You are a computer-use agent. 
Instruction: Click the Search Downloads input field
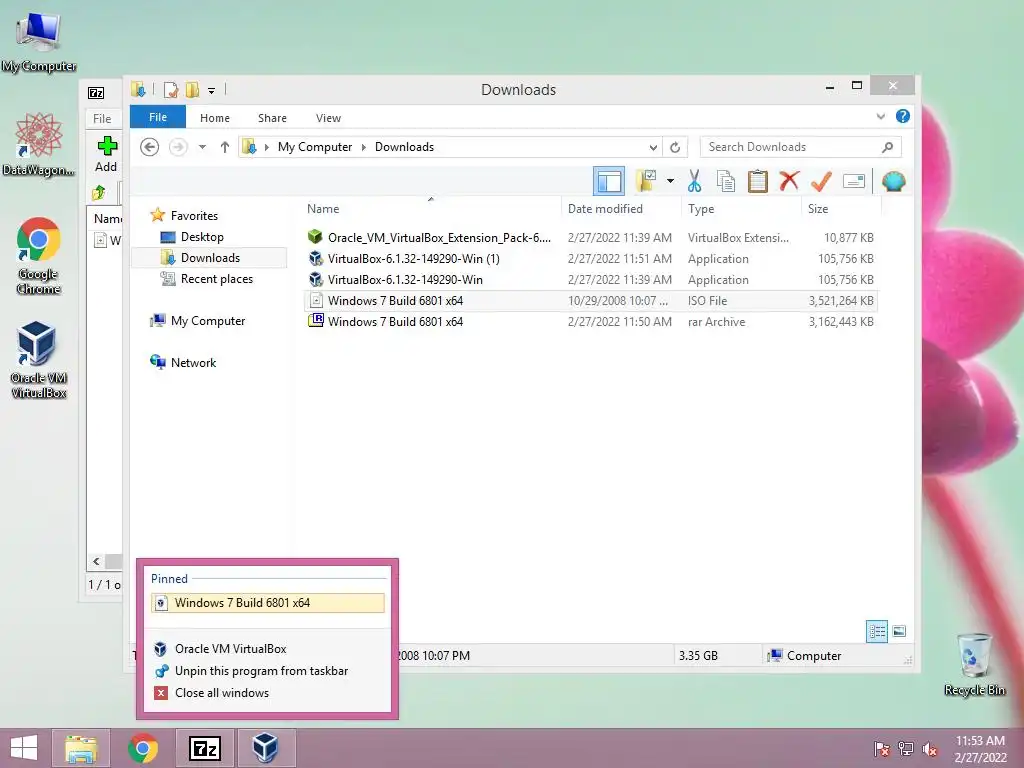[x=790, y=147]
